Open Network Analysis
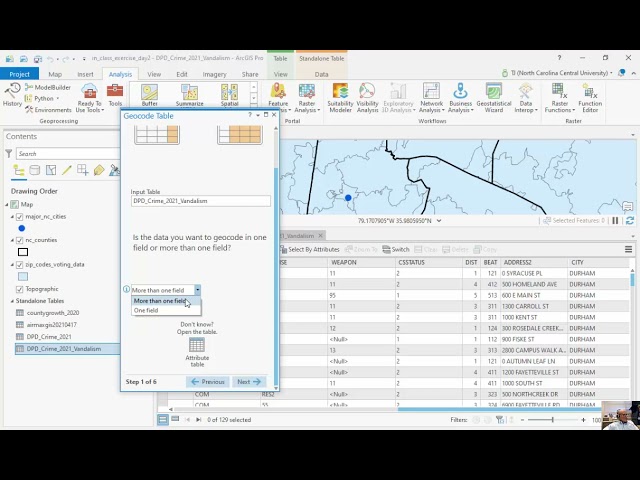 (431, 98)
